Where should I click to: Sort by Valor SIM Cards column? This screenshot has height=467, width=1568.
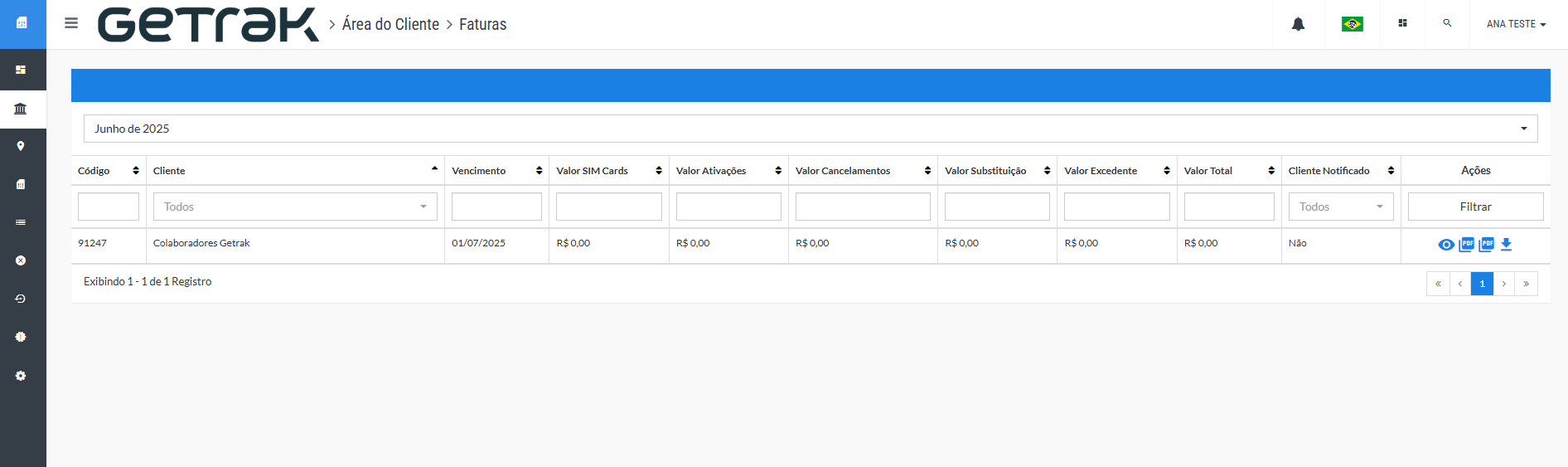pos(609,171)
